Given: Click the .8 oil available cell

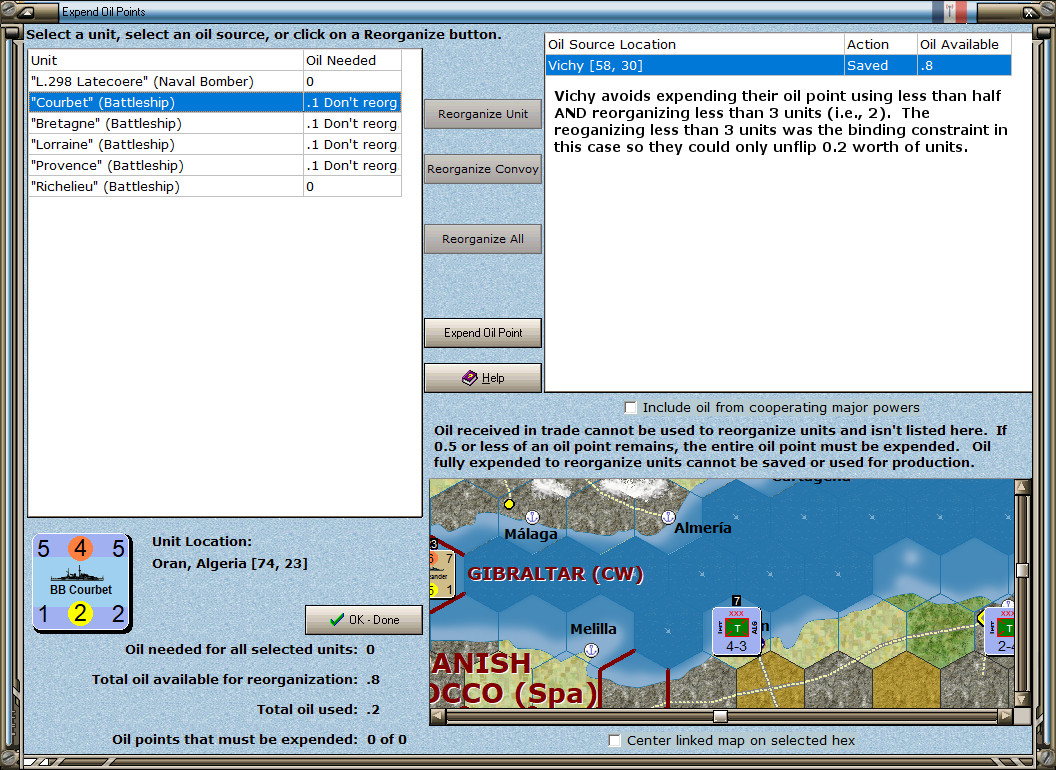Looking at the screenshot, I should click(964, 65).
